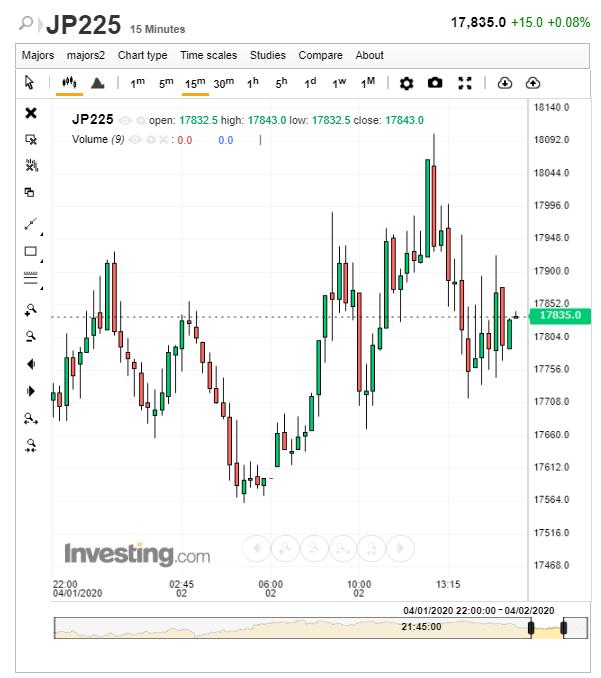The height and width of the screenshot is (678, 601).
Task: Take a chart snapshot with camera icon
Action: 435,83
